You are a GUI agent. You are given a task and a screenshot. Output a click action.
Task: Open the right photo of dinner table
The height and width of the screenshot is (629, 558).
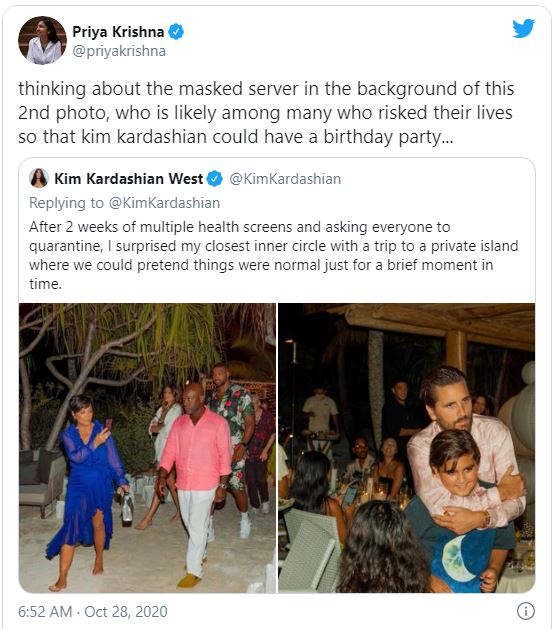click(x=407, y=448)
